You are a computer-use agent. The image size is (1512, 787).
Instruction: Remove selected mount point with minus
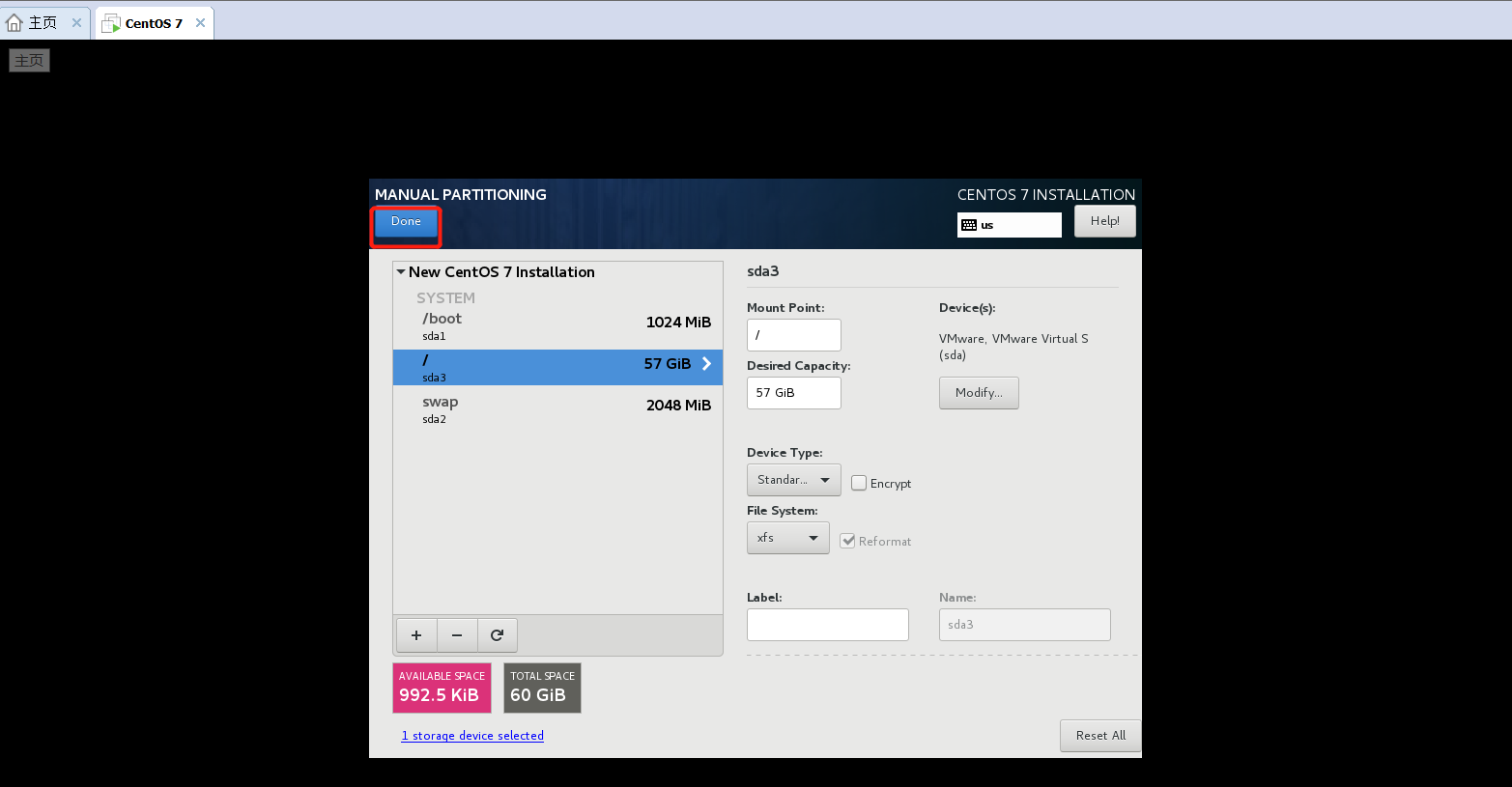point(457,635)
